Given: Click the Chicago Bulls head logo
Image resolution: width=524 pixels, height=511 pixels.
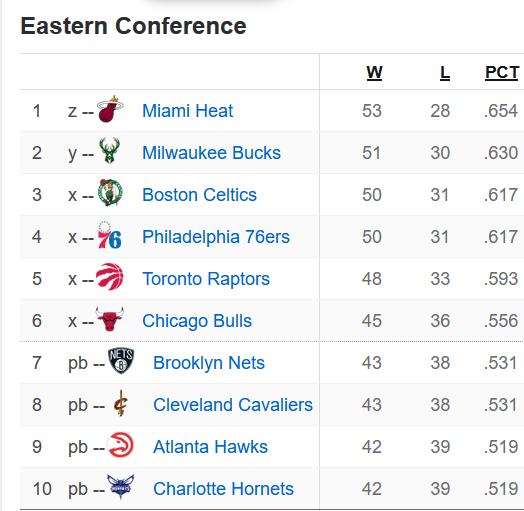Looking at the screenshot, I should [x=110, y=319].
